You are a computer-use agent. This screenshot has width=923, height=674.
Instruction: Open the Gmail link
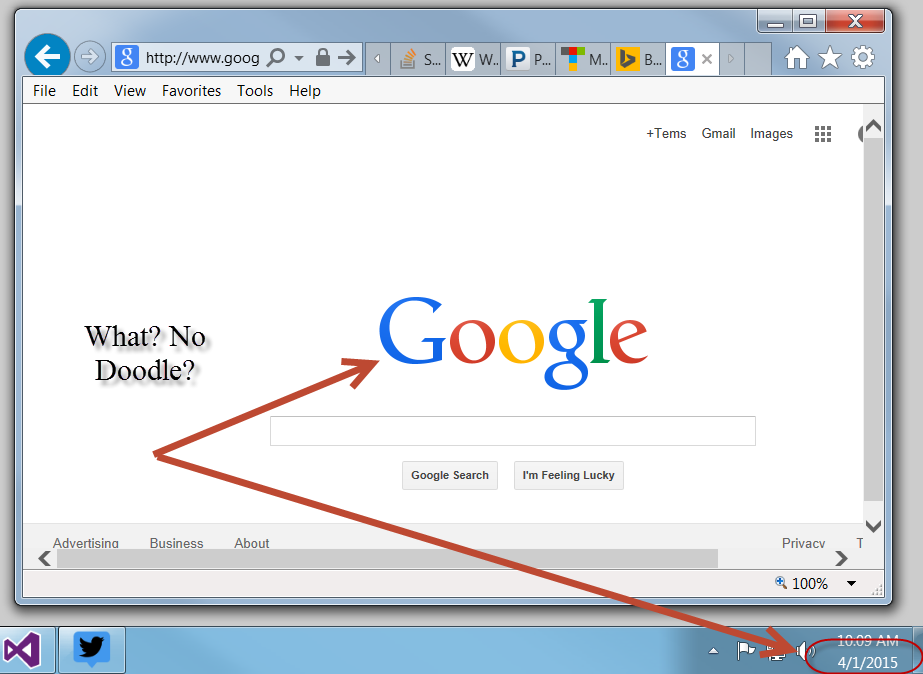pos(718,134)
